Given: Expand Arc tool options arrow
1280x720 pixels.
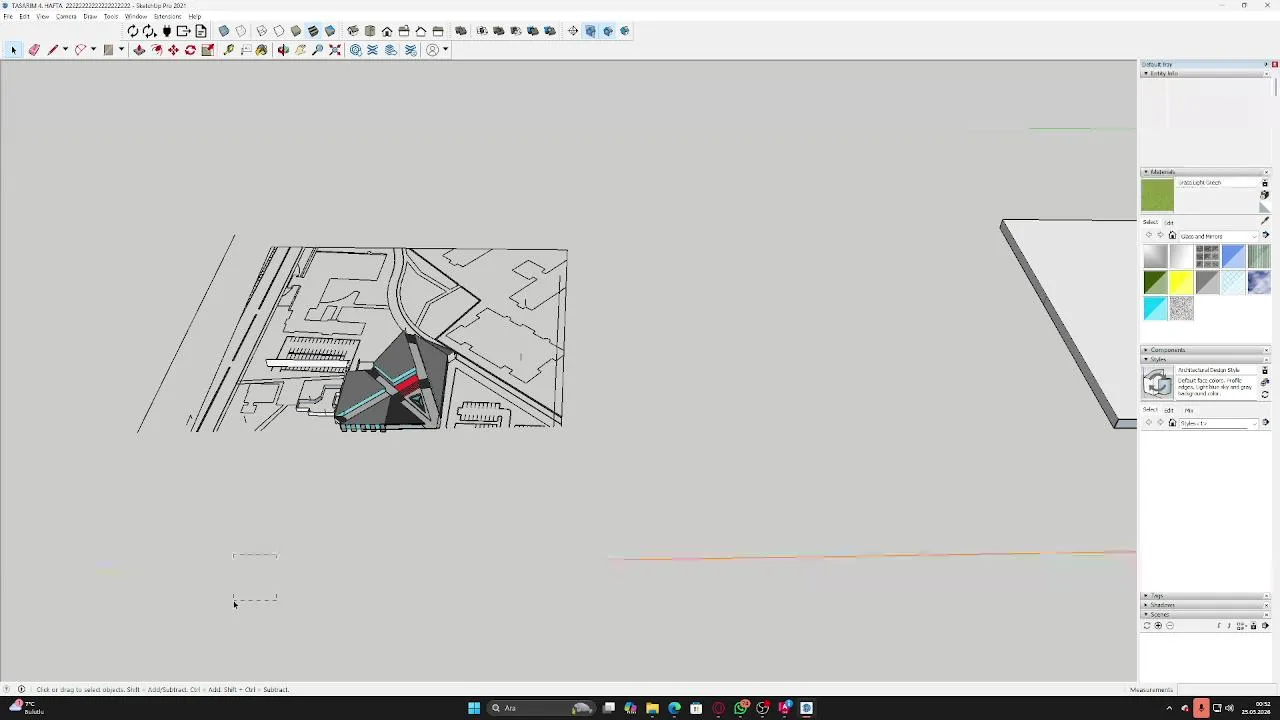Looking at the screenshot, I should point(93,50).
